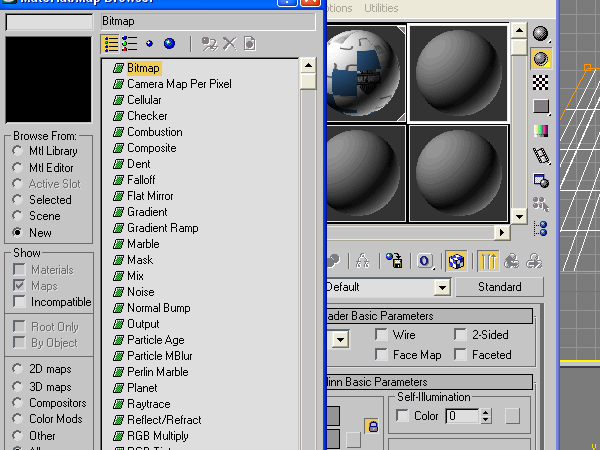This screenshot has height=450, width=600.
Task: Select Mtl Library radio button
Action: click(17, 151)
